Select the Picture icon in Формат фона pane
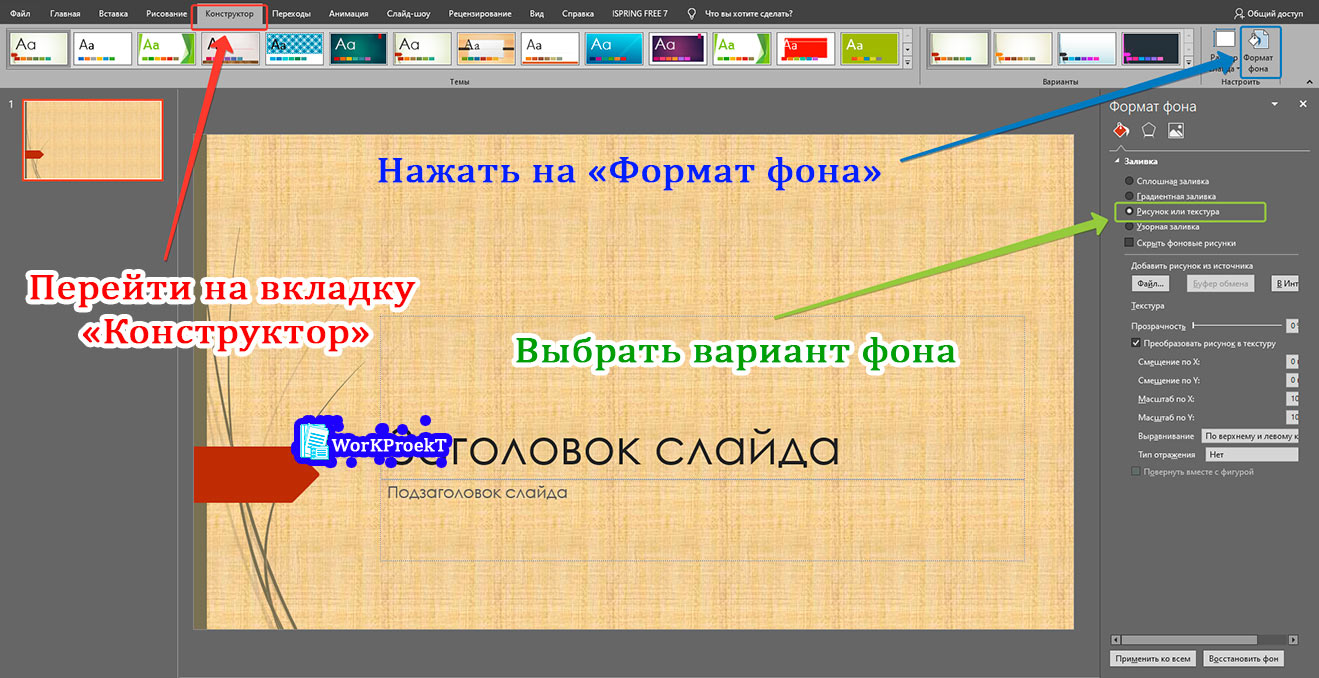Screen dimensions: 1319x678 1175,129
